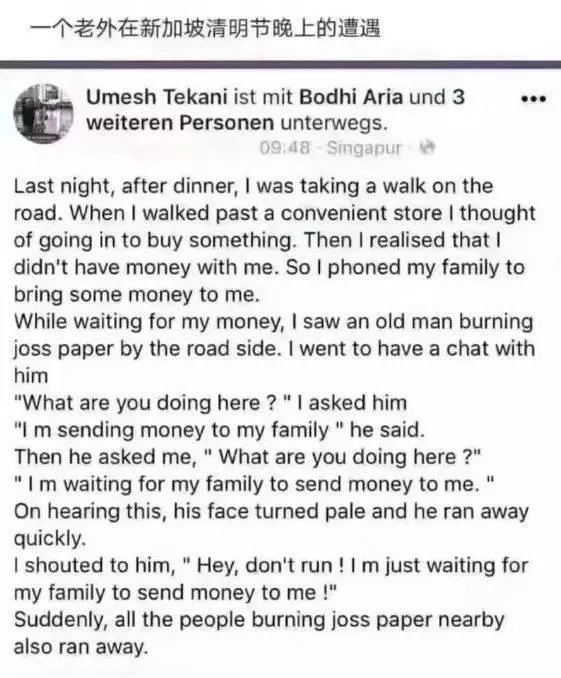Click the line 'Then he asked me'
Viewport: 561px width, 678px height.
click(248, 457)
